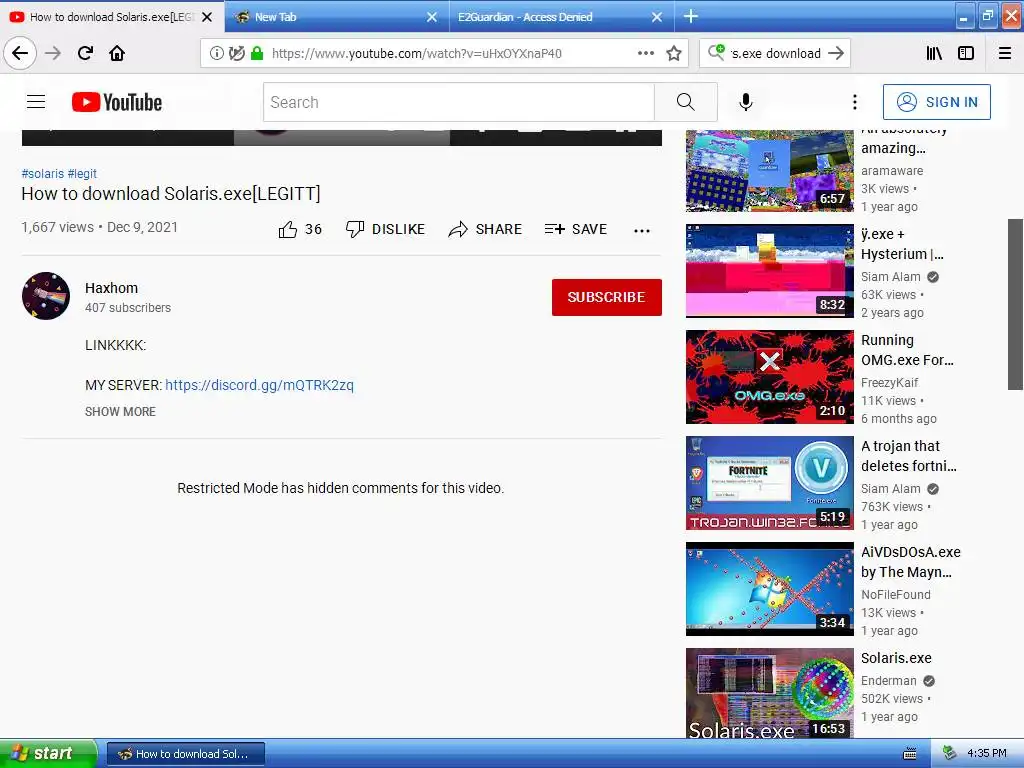Reload the current page
The image size is (1024, 768).
pyautogui.click(x=85, y=53)
